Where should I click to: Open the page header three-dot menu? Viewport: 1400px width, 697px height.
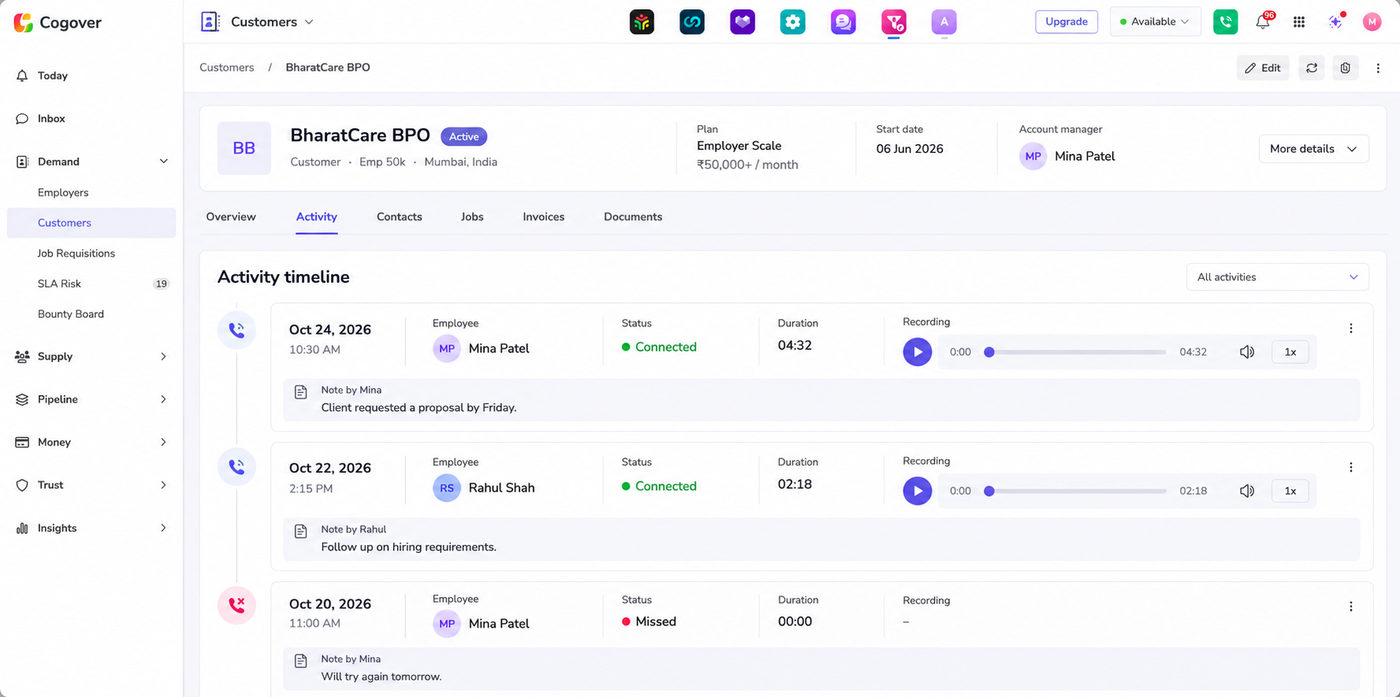point(1379,68)
